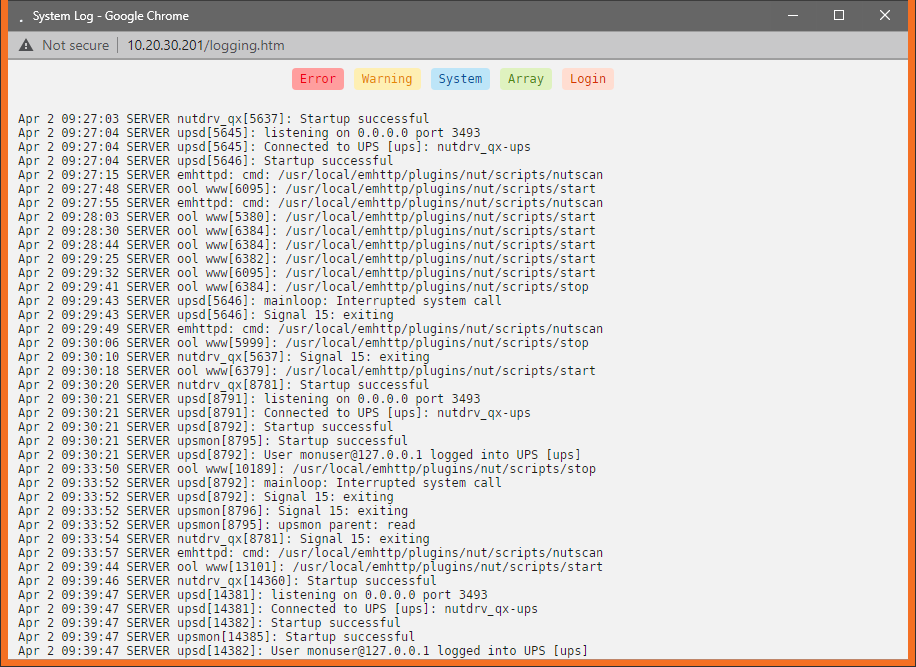The width and height of the screenshot is (916, 667).
Task: Filter log by Login button
Action: [x=588, y=79]
